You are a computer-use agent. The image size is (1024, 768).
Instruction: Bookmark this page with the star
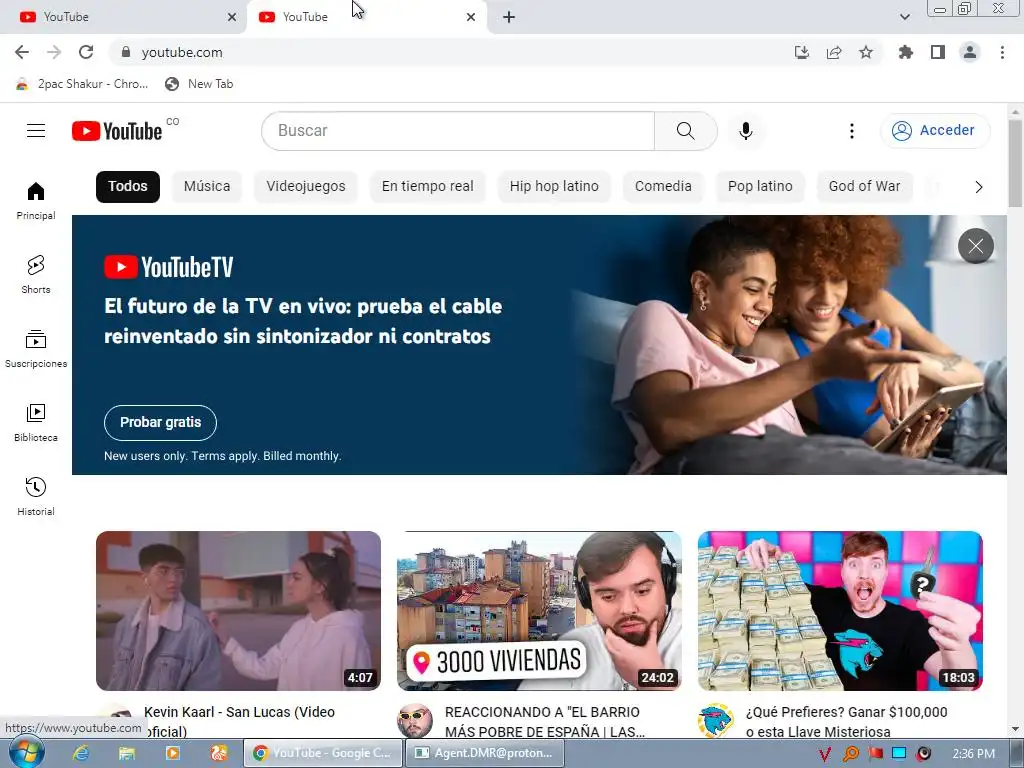(x=866, y=52)
